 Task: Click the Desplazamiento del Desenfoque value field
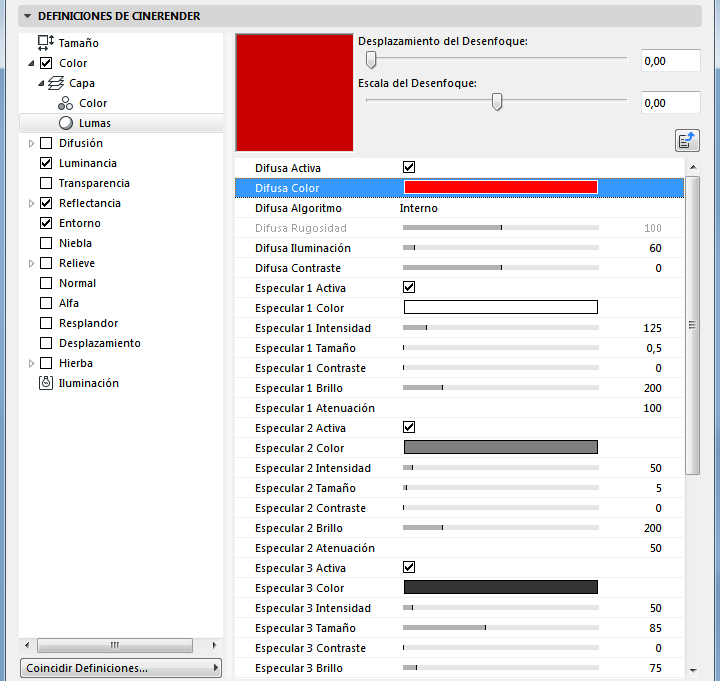671,61
